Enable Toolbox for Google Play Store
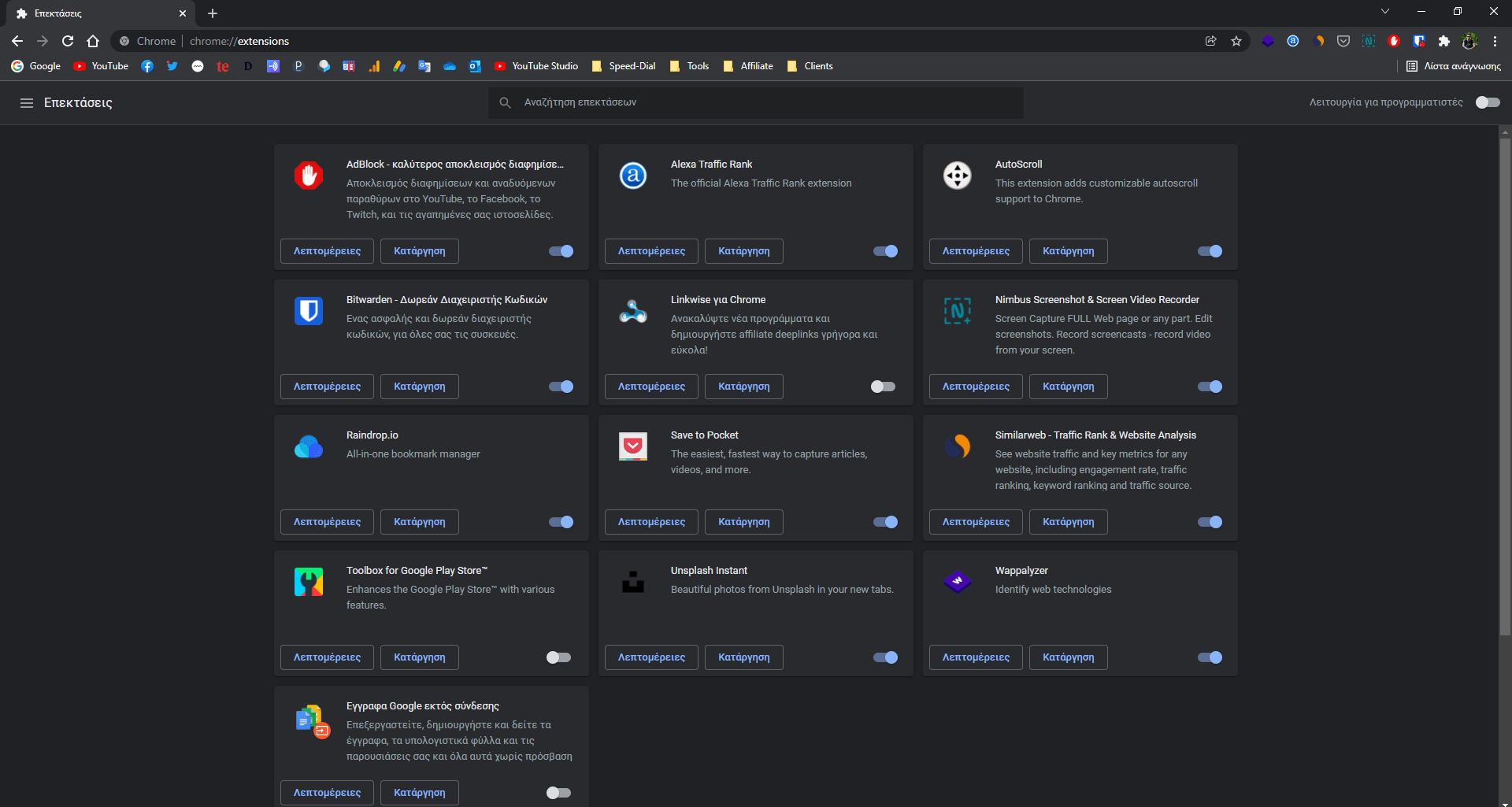This screenshot has width=1512, height=807. pyautogui.click(x=558, y=657)
